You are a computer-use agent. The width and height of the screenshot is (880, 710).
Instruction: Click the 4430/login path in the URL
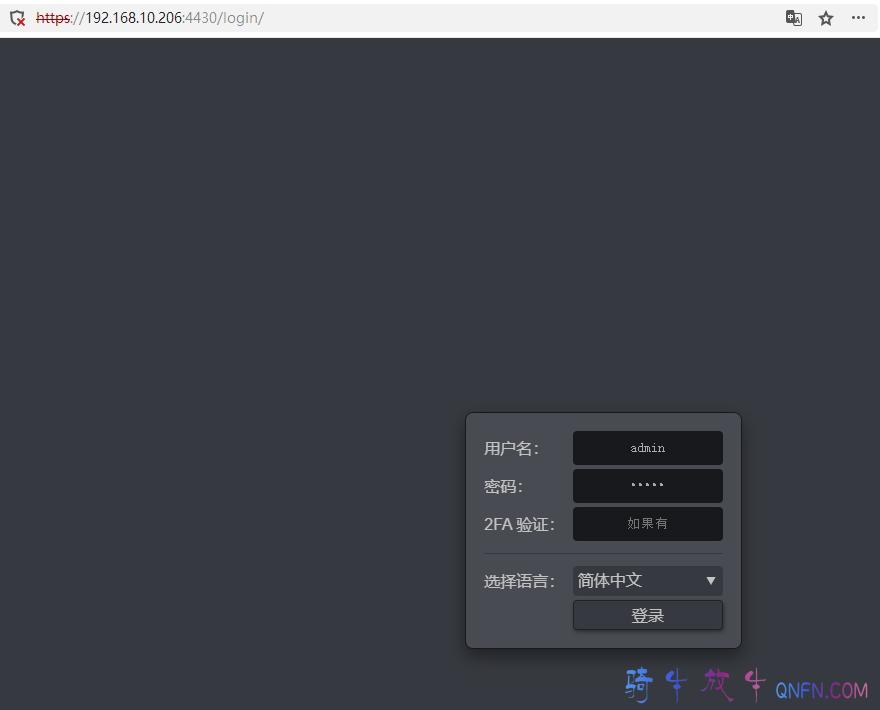pos(224,18)
